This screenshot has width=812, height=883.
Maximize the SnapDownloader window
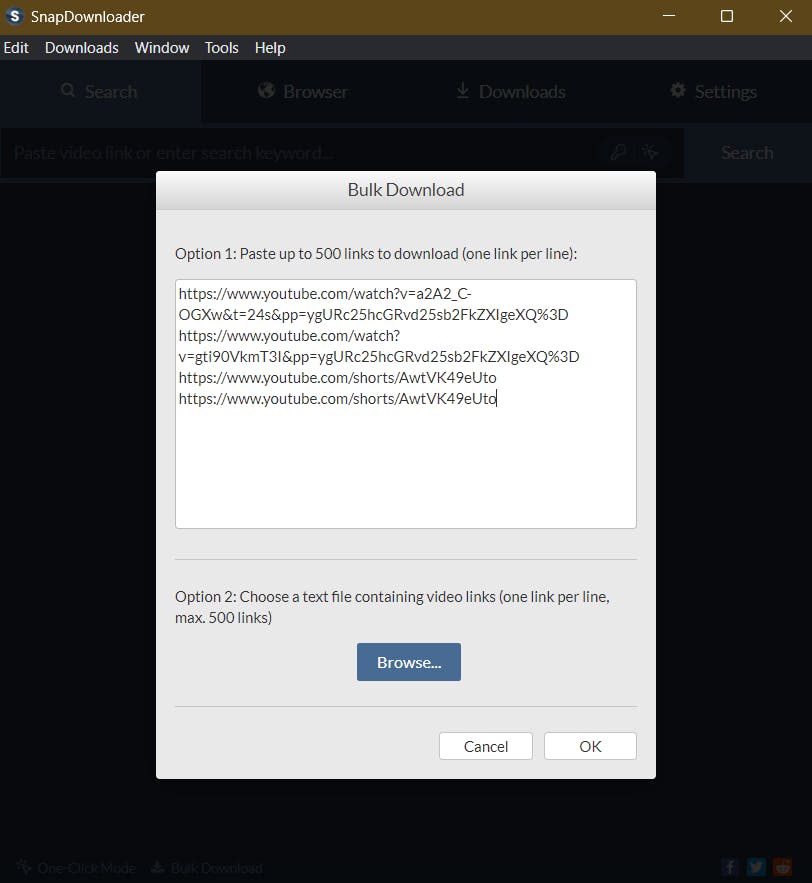pos(727,16)
